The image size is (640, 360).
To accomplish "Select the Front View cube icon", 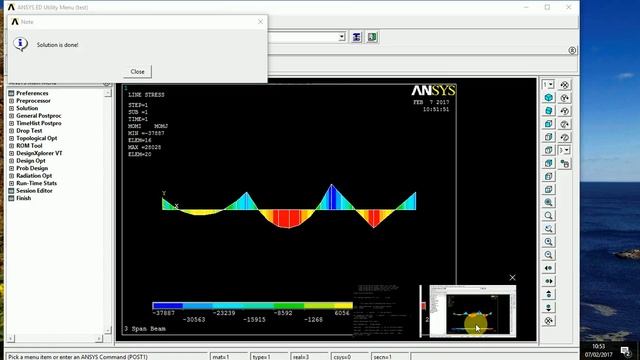I will [x=549, y=124].
